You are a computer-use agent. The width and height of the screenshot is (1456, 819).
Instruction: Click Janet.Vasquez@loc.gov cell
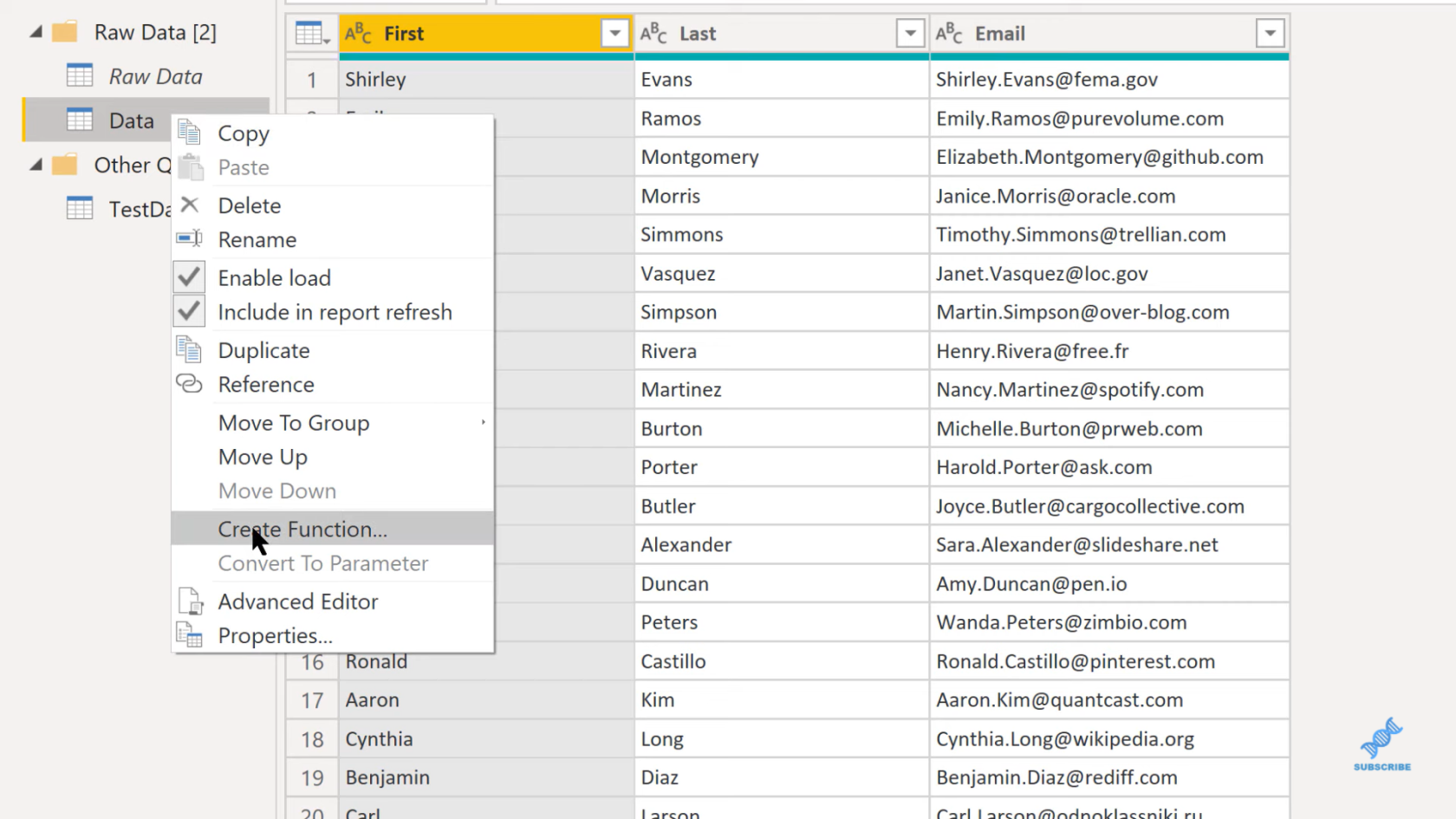tap(1109, 274)
